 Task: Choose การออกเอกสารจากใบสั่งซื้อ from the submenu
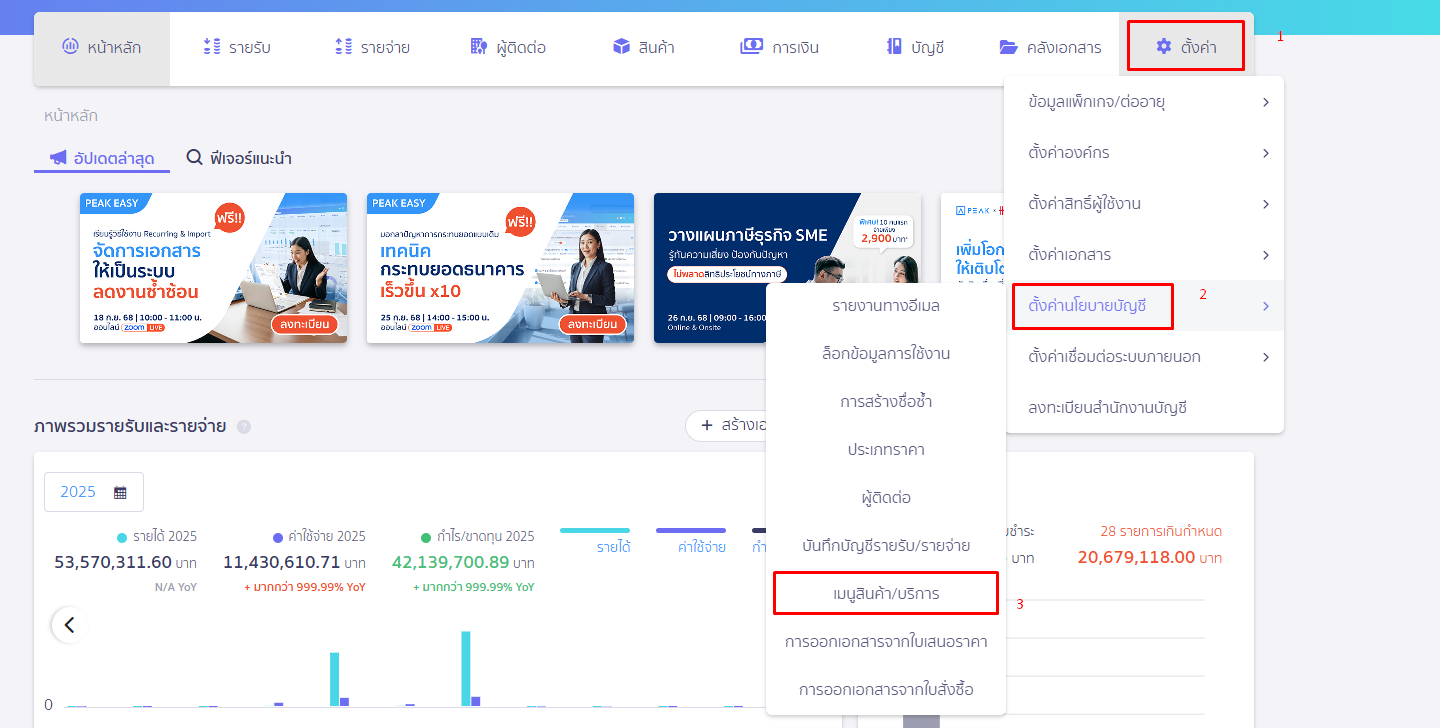(886, 690)
